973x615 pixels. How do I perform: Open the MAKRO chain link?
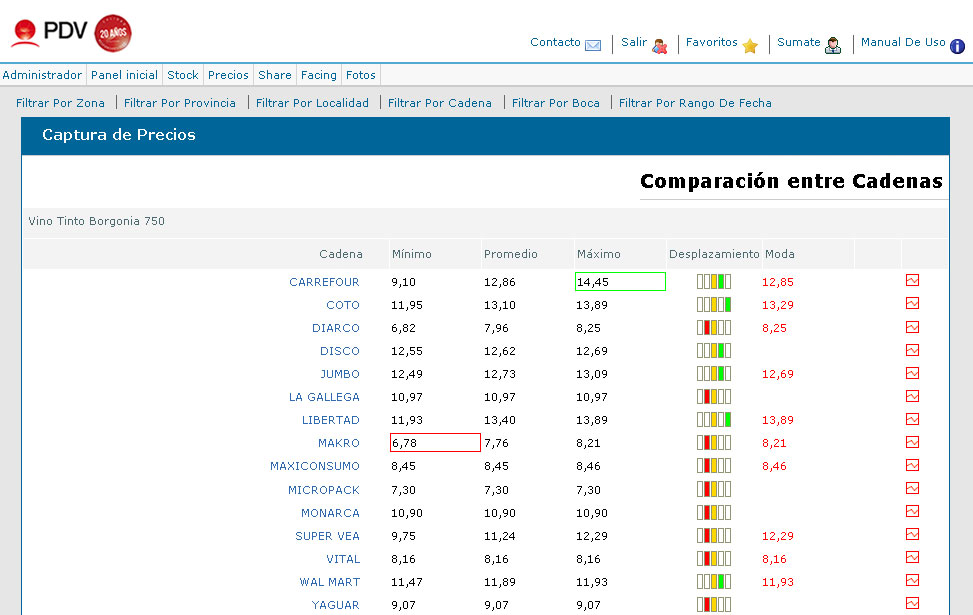pos(339,442)
